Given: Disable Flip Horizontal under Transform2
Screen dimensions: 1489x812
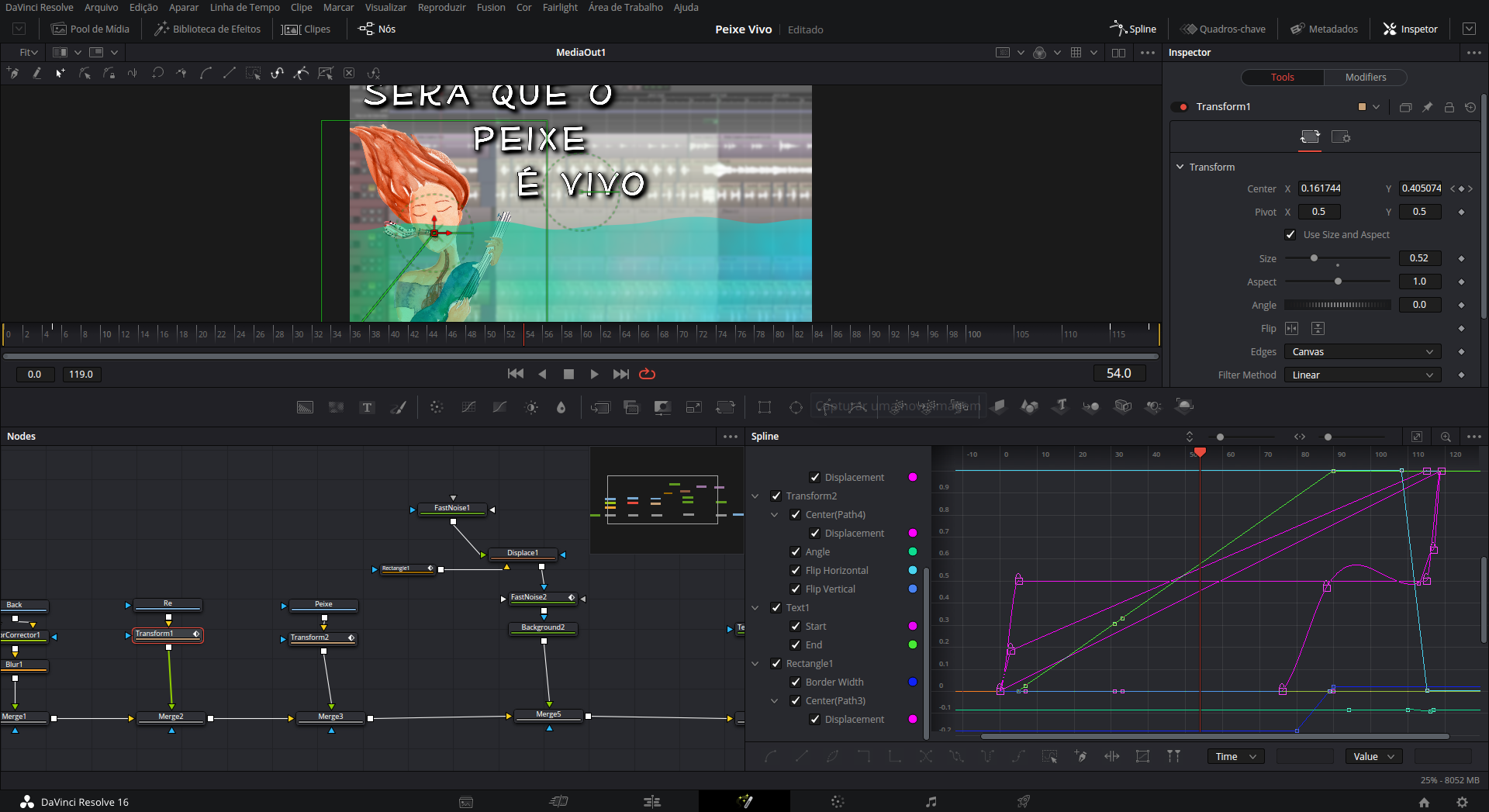Looking at the screenshot, I should [796, 570].
